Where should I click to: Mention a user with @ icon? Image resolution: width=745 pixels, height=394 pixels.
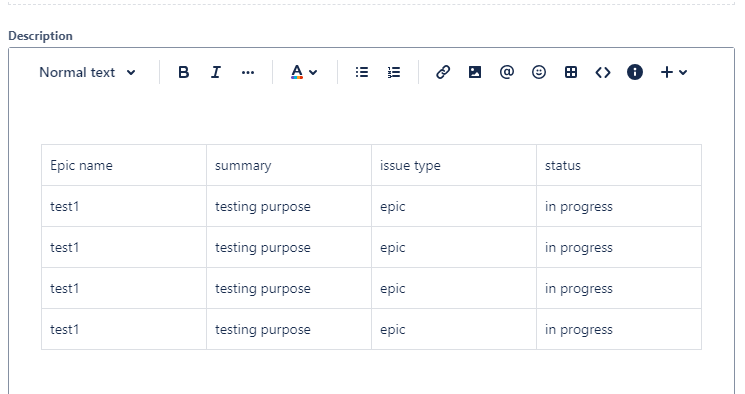click(507, 72)
